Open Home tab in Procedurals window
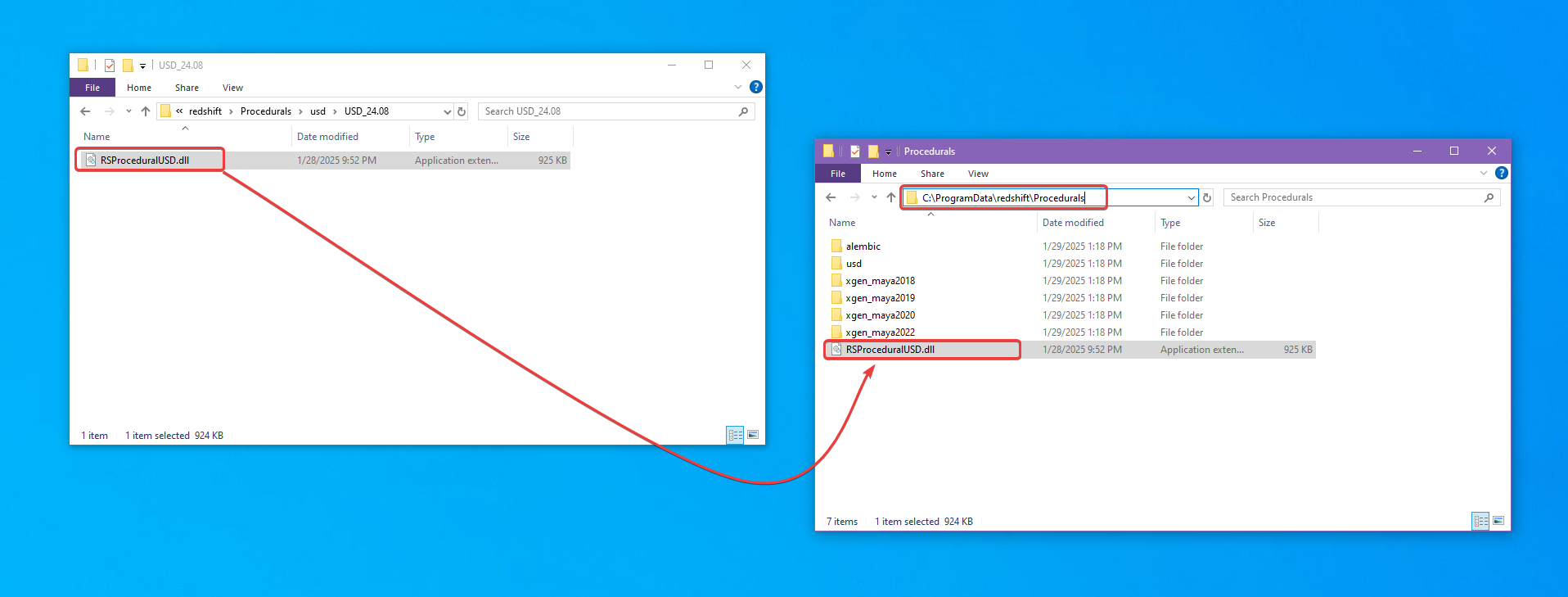 [885, 174]
